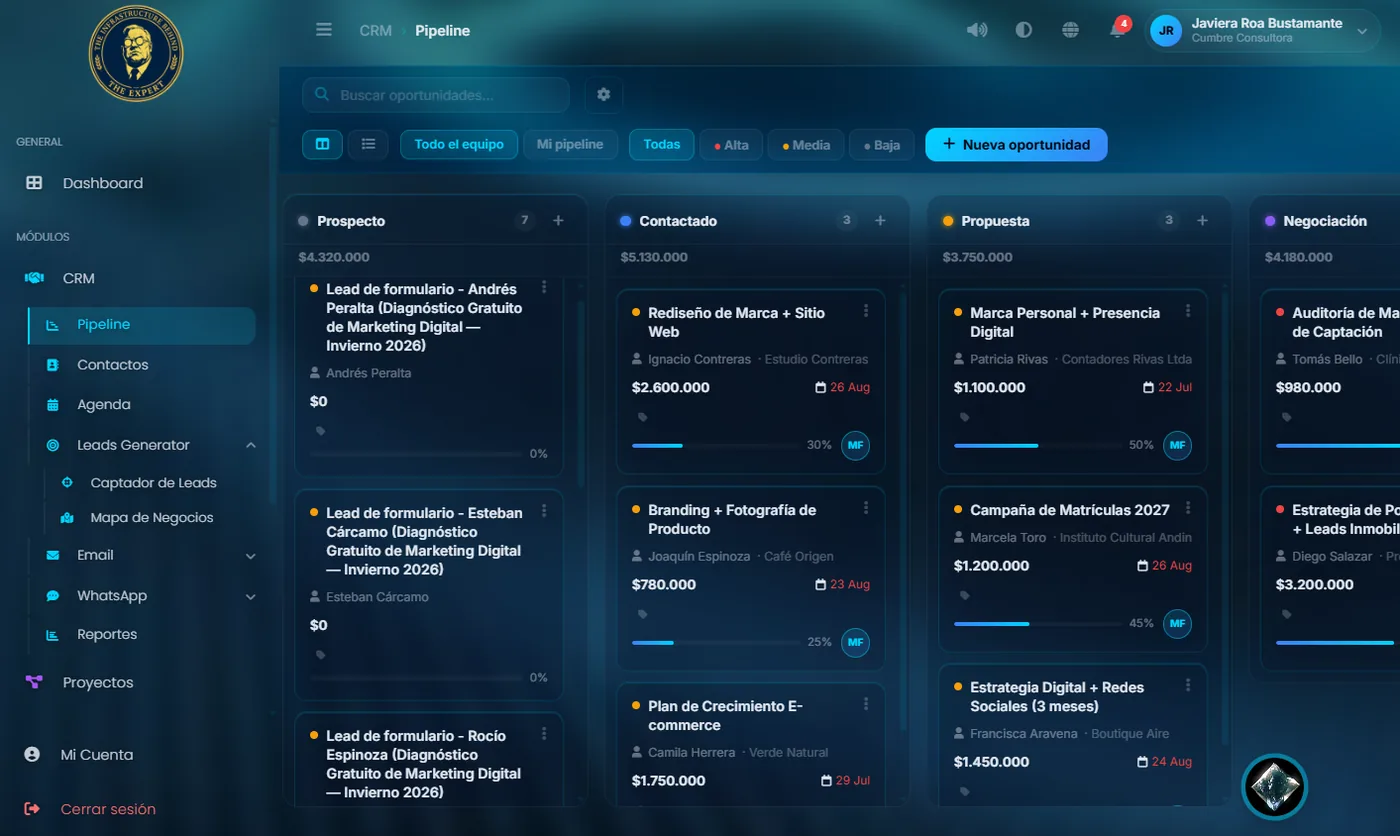Screen dimensions: 1400x836
Task: Open Captador de Leads
Action: point(152,483)
